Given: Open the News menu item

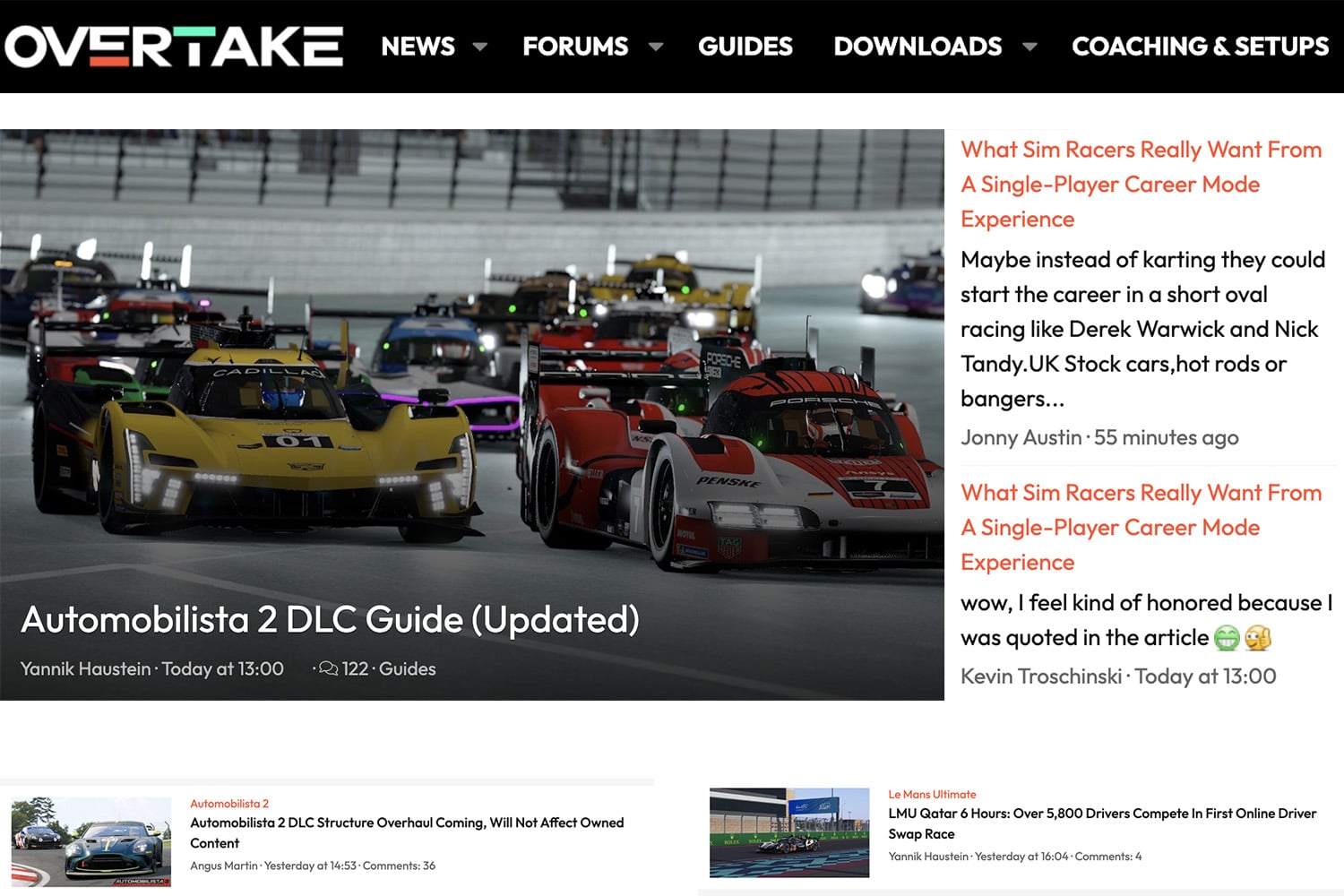Looking at the screenshot, I should 418,47.
